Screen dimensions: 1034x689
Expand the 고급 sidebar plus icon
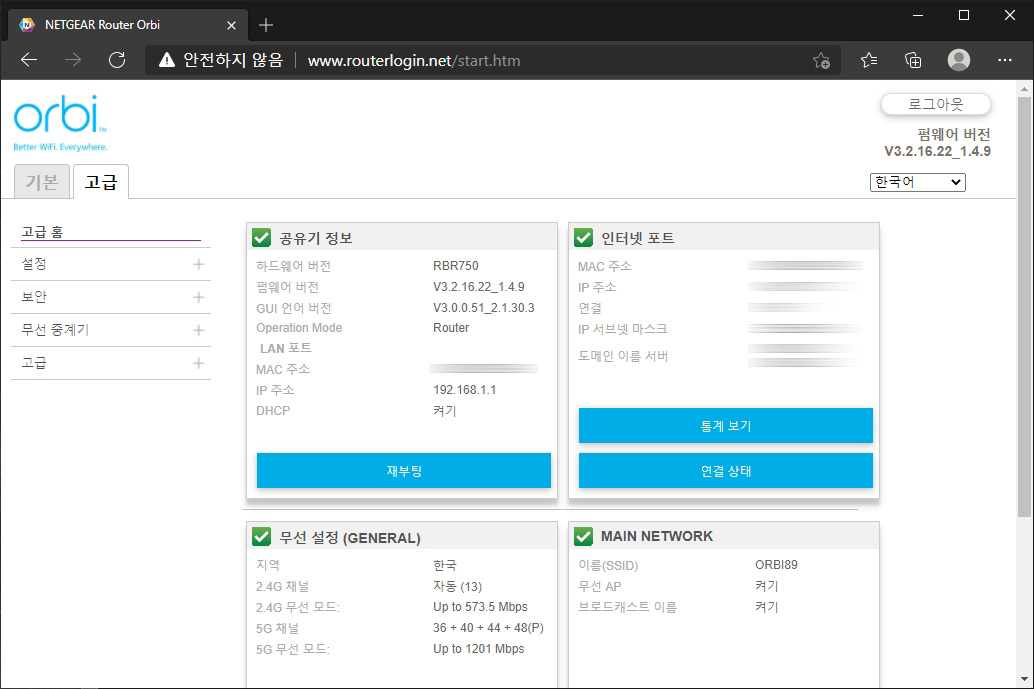[x=198, y=363]
